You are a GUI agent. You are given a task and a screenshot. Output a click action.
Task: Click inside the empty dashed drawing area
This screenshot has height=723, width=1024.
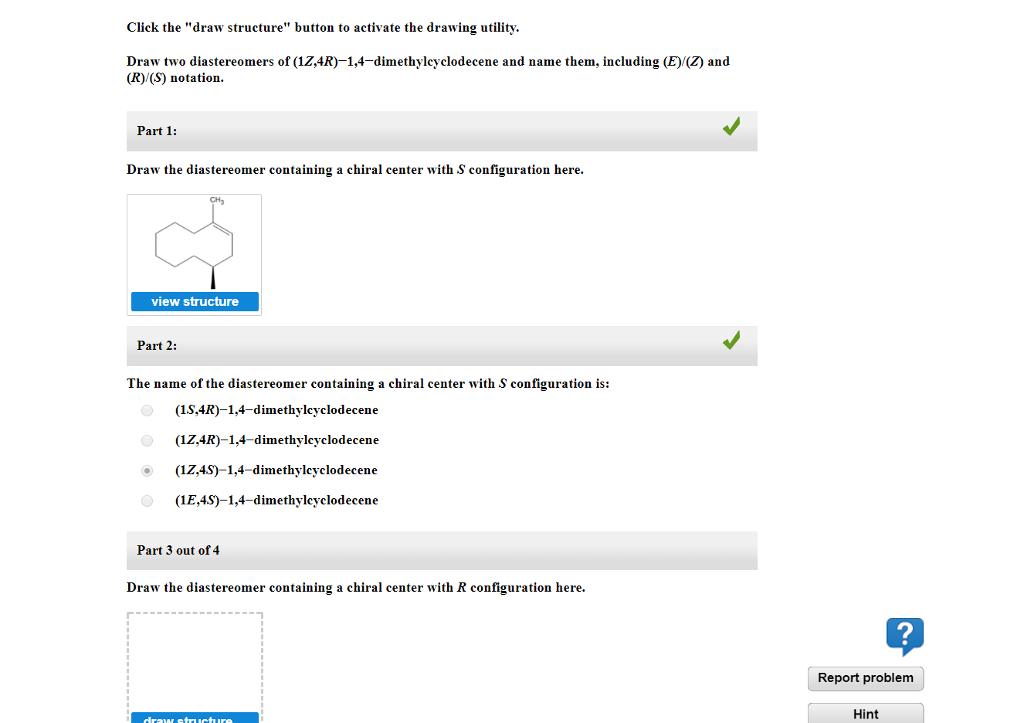194,660
